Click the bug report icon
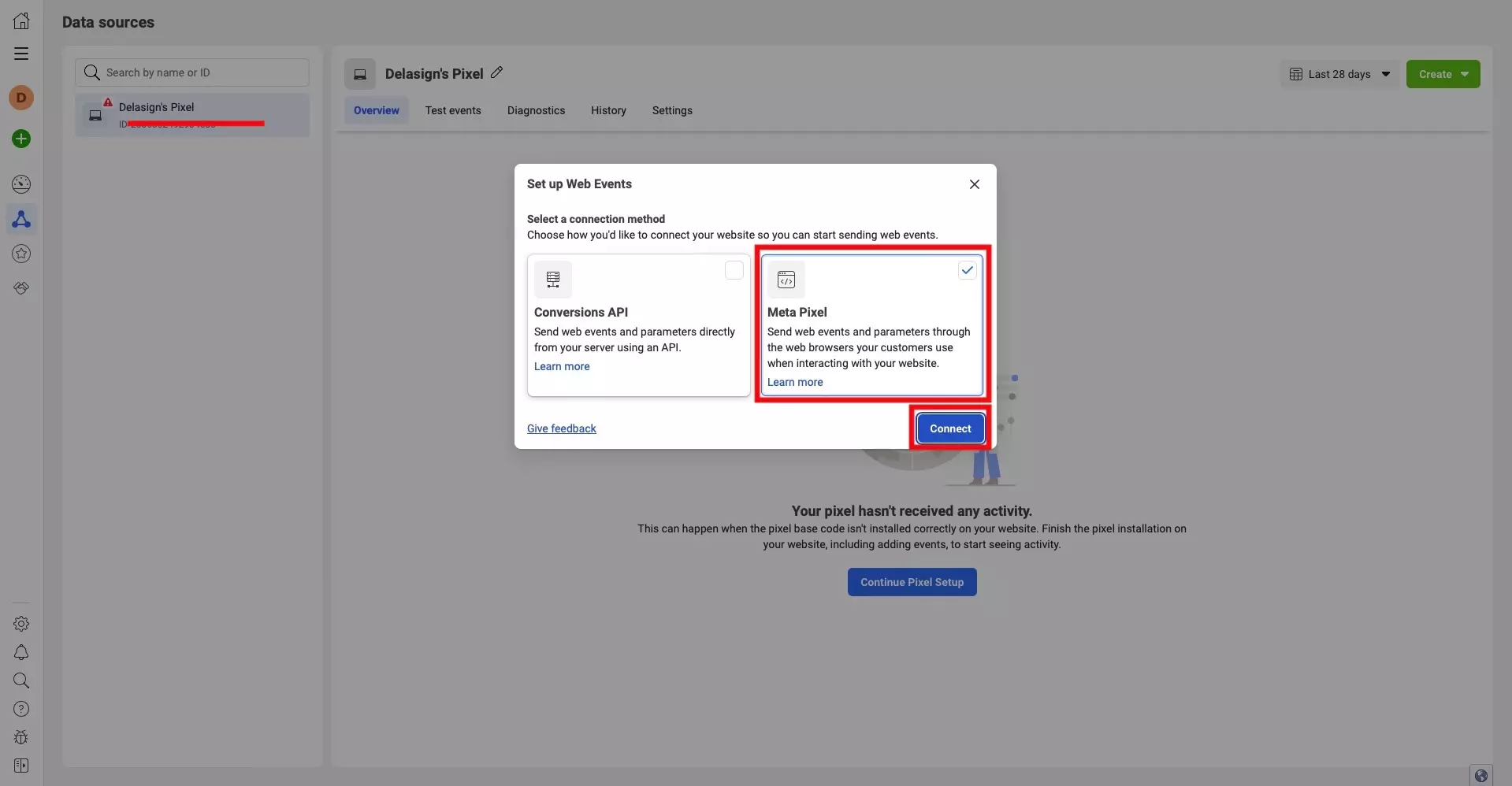 [x=21, y=737]
